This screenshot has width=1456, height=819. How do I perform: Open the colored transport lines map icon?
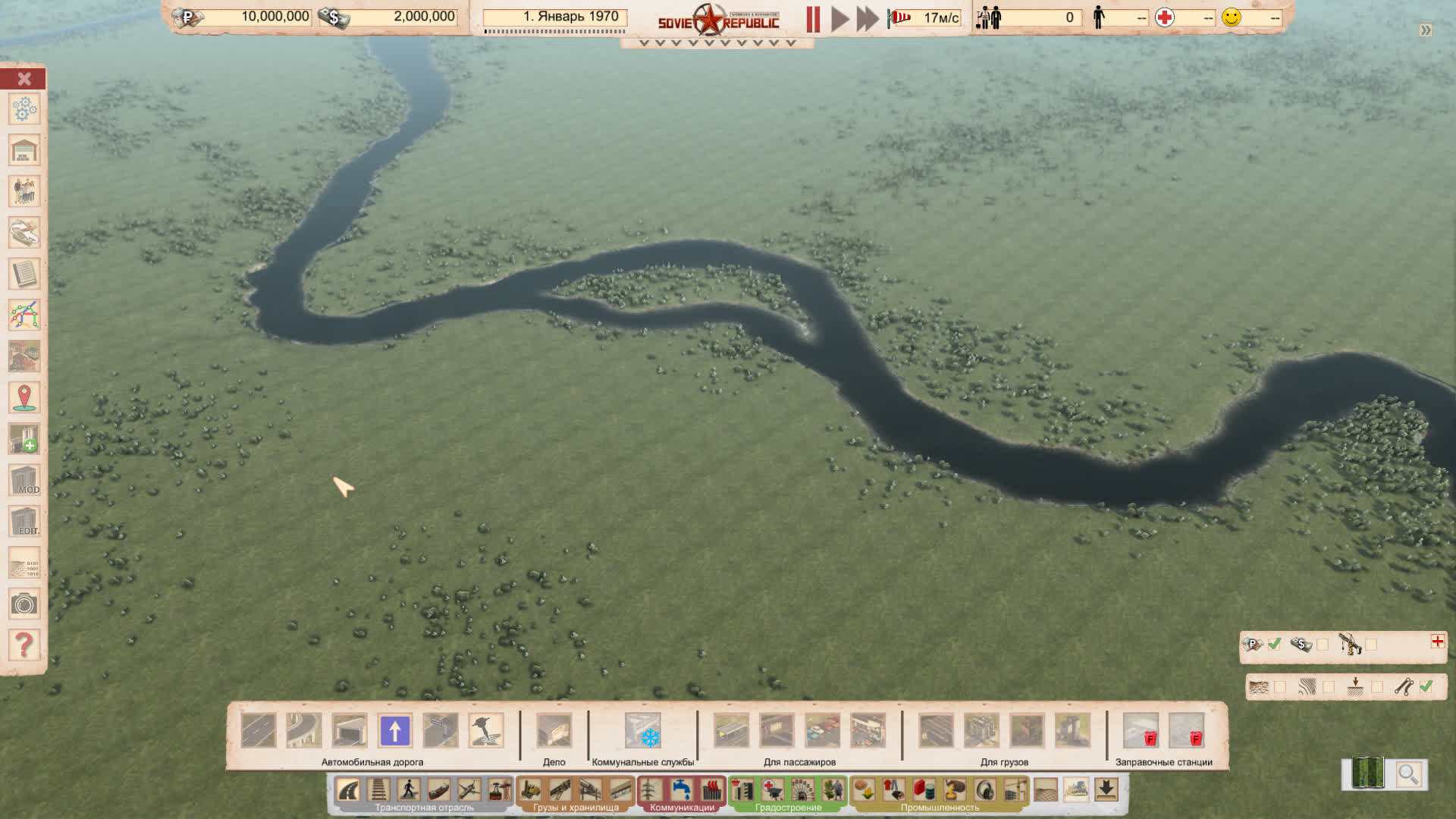[x=24, y=315]
